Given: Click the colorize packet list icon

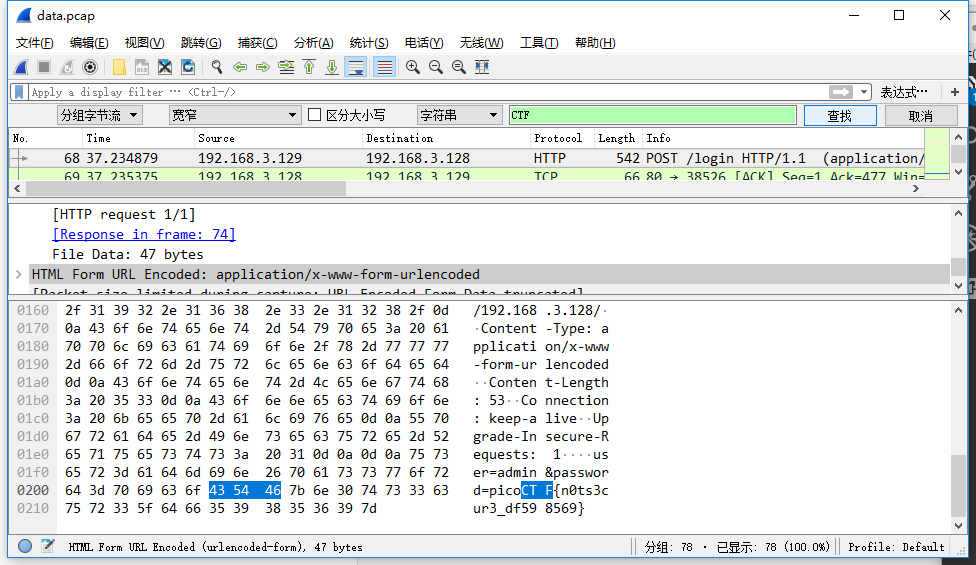Looking at the screenshot, I should 384,67.
